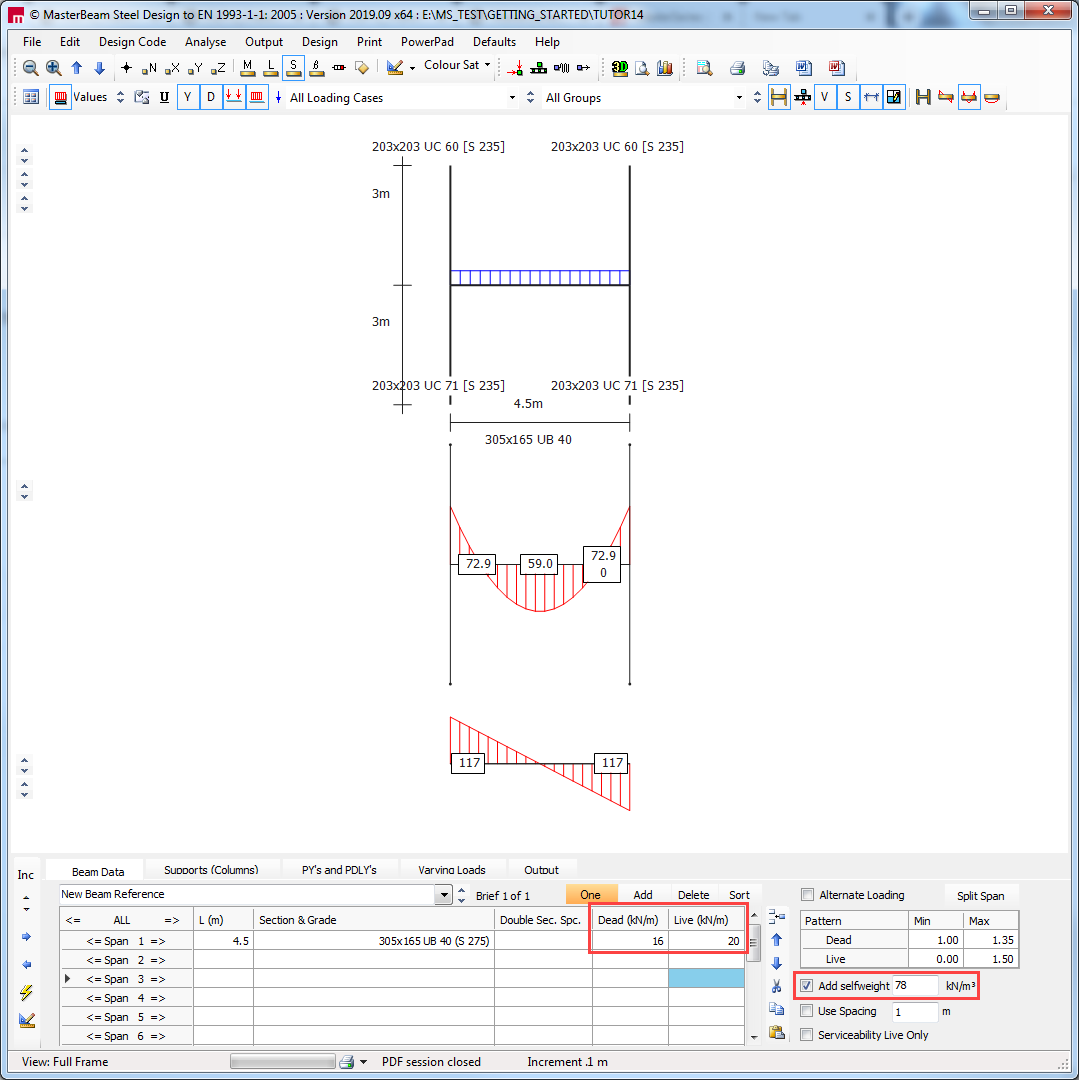
Task: Open the 3D view icon
Action: 620,68
